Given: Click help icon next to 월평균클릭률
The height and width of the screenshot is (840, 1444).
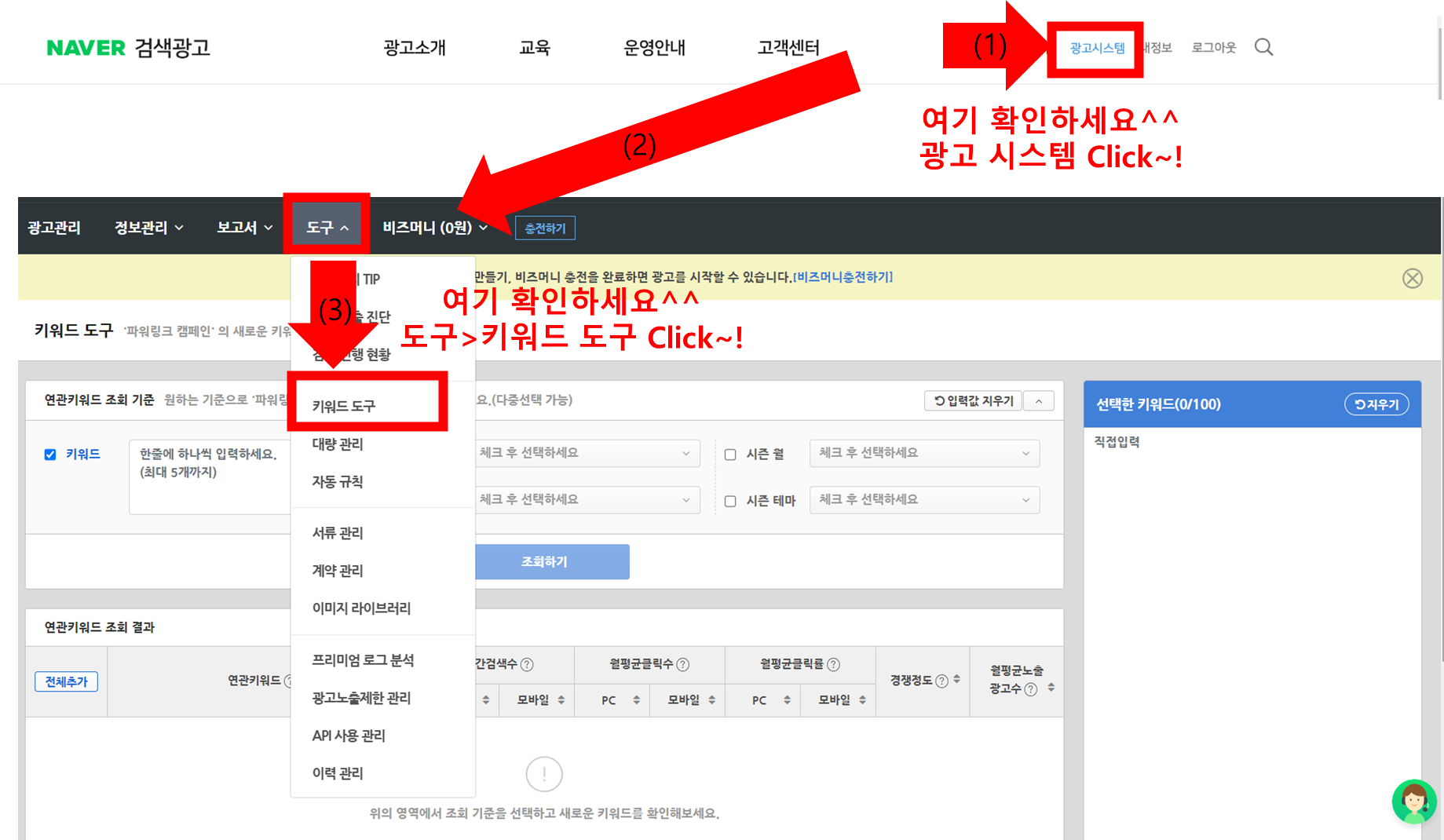Looking at the screenshot, I should coord(834,664).
